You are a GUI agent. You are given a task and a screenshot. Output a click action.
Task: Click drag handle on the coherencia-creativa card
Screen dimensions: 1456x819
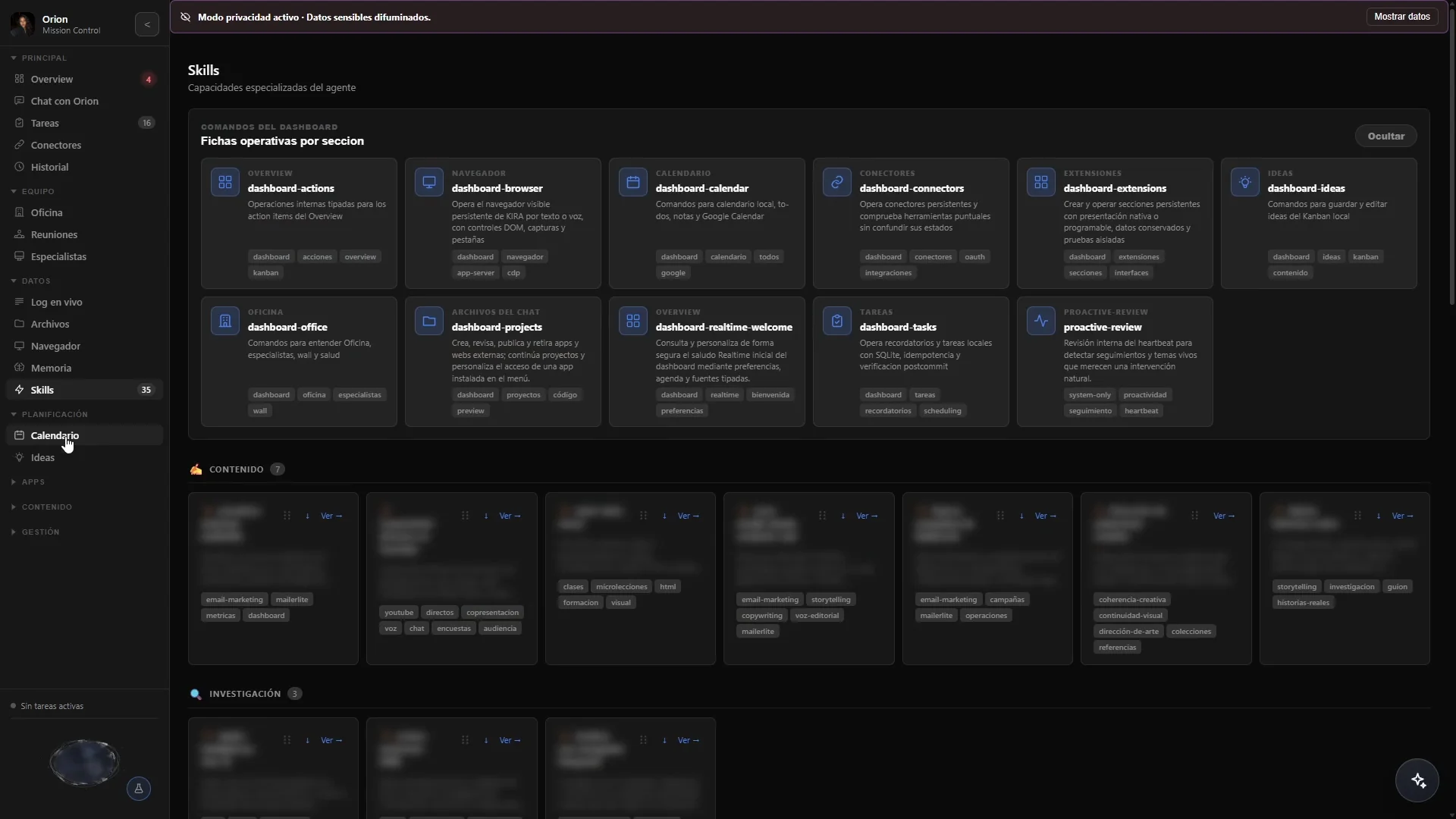[1194, 516]
